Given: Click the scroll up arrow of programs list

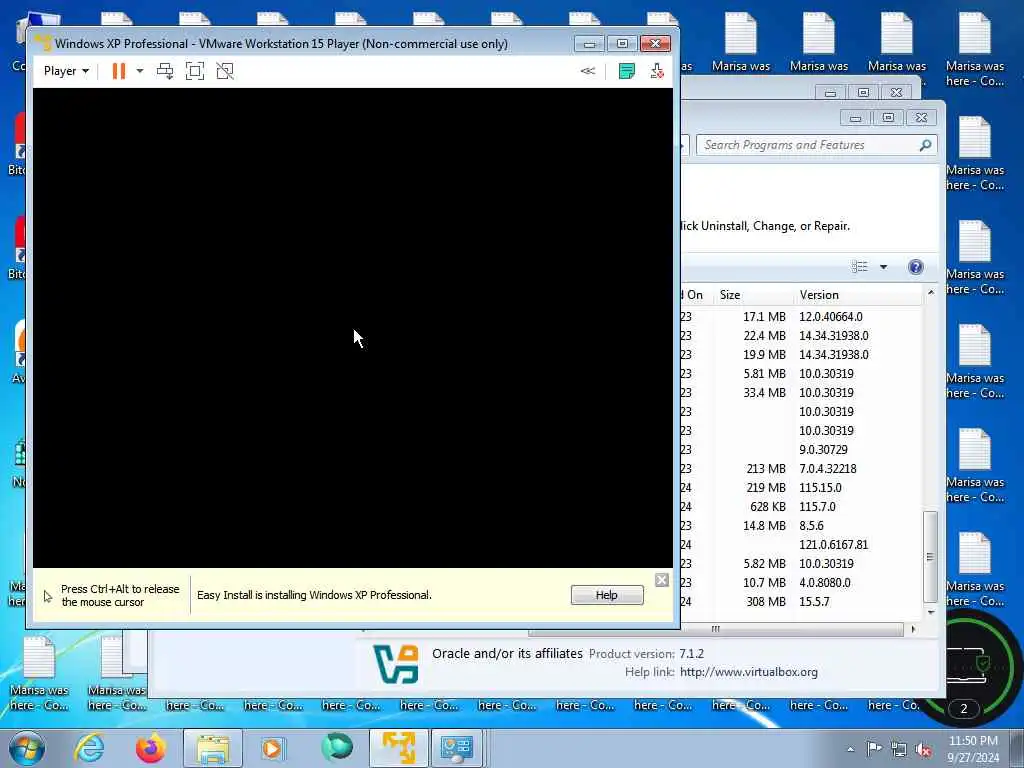Looking at the screenshot, I should [x=931, y=293].
